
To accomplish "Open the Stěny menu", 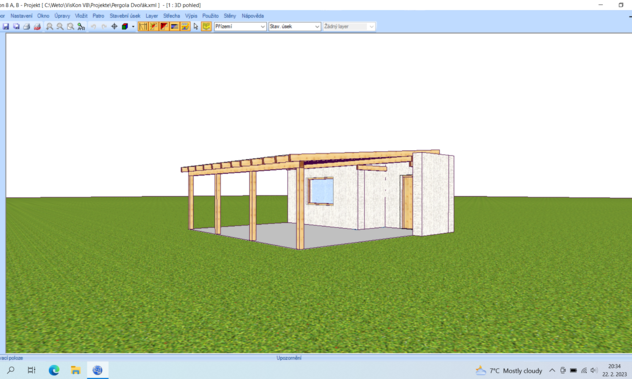I will (230, 16).
